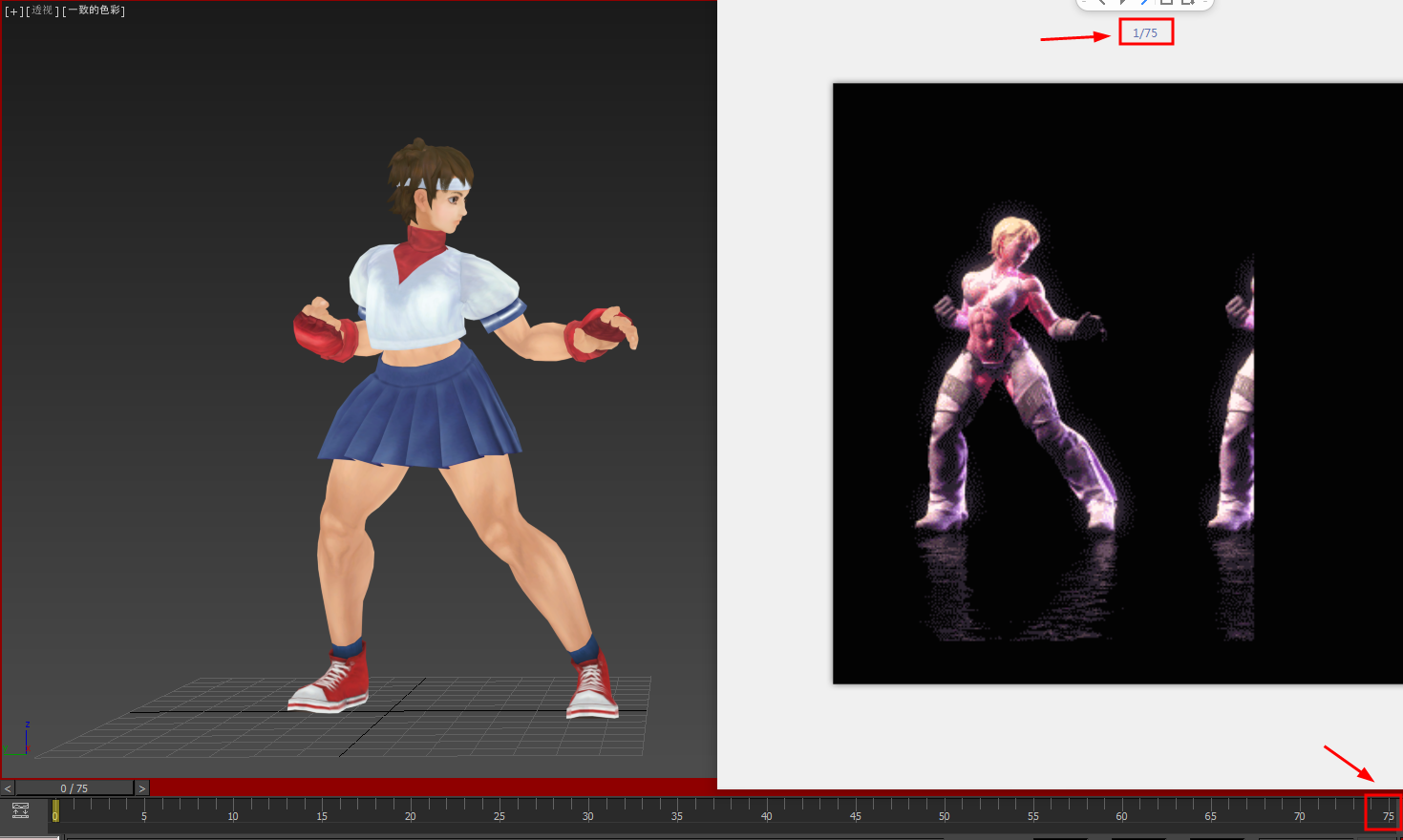The height and width of the screenshot is (840, 1403).
Task: Jump to frame 70 on timeline
Action: [1300, 816]
